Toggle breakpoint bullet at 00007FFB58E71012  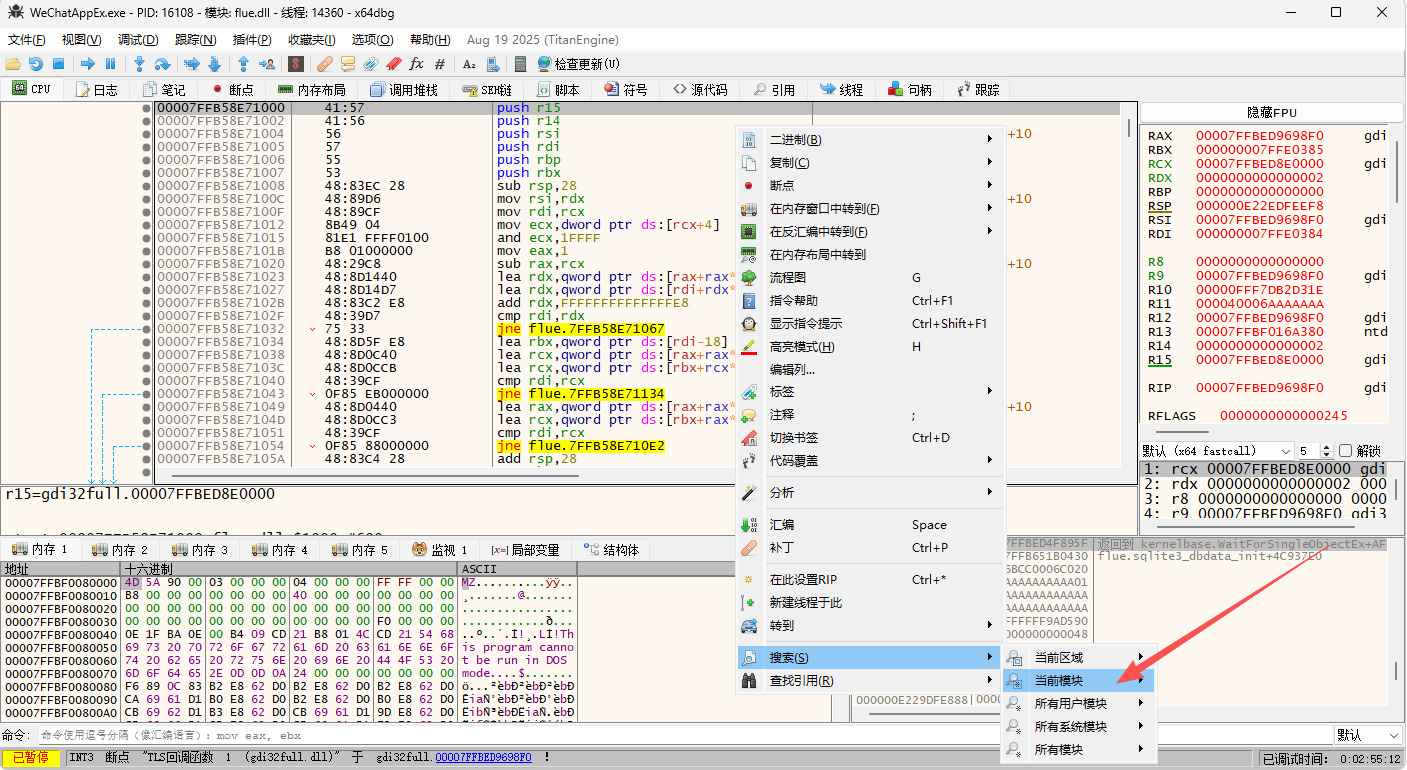coord(147,225)
